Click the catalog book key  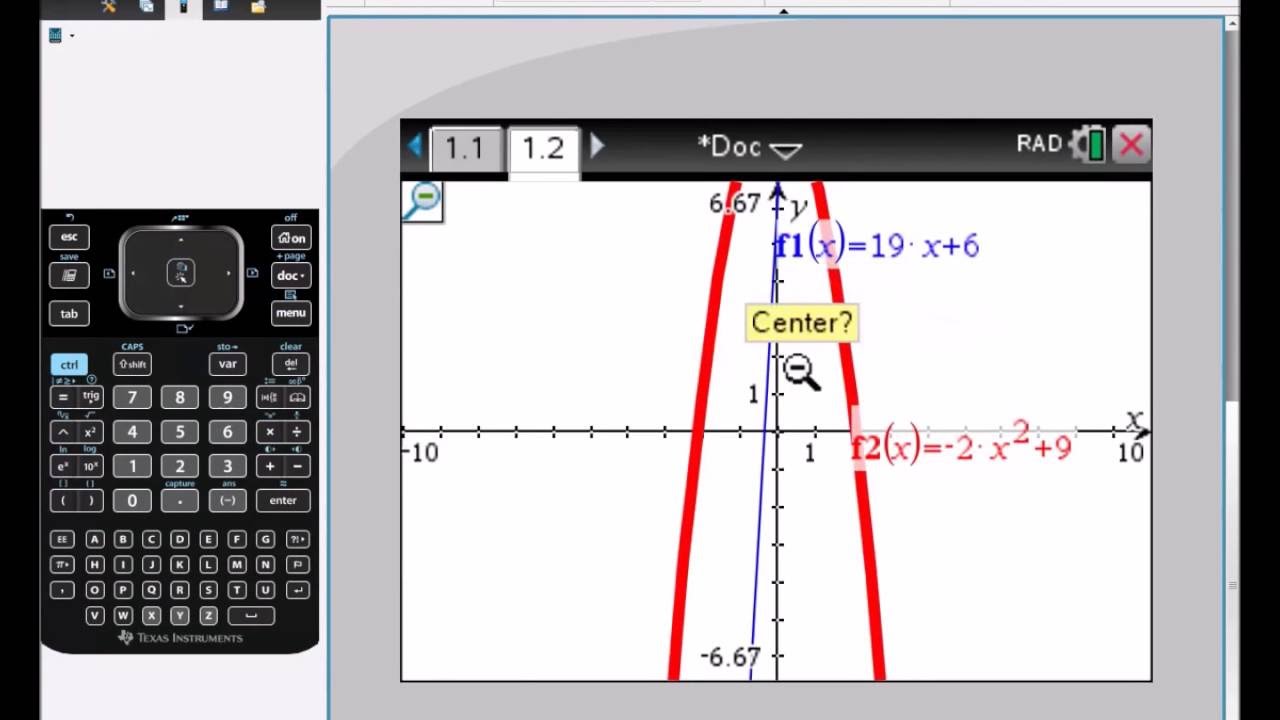click(x=298, y=398)
